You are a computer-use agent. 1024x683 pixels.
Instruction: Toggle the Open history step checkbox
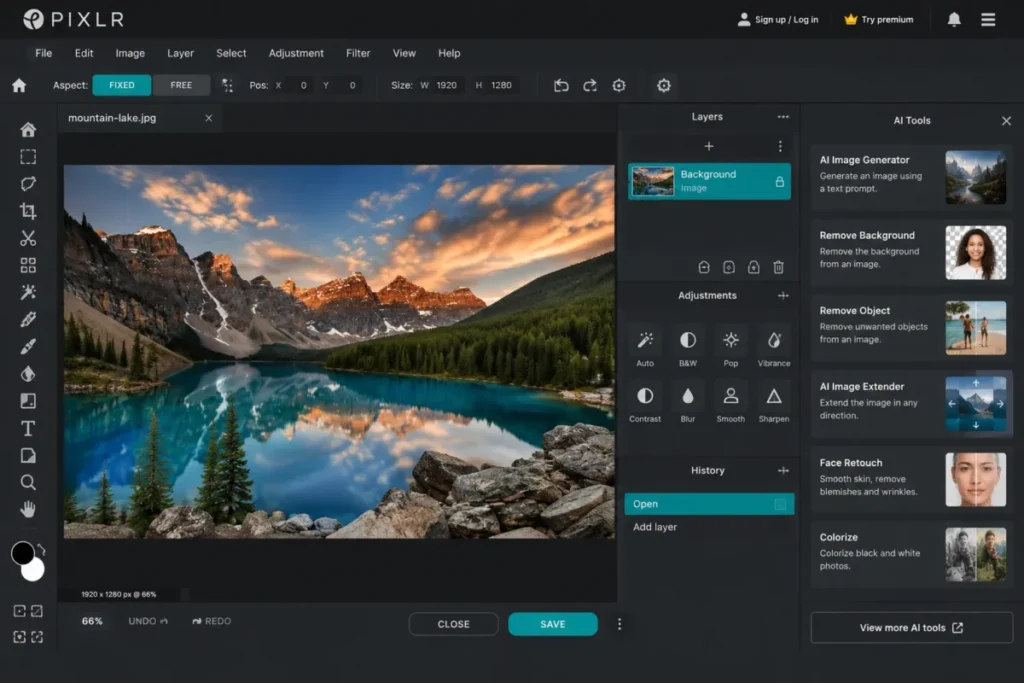point(780,504)
